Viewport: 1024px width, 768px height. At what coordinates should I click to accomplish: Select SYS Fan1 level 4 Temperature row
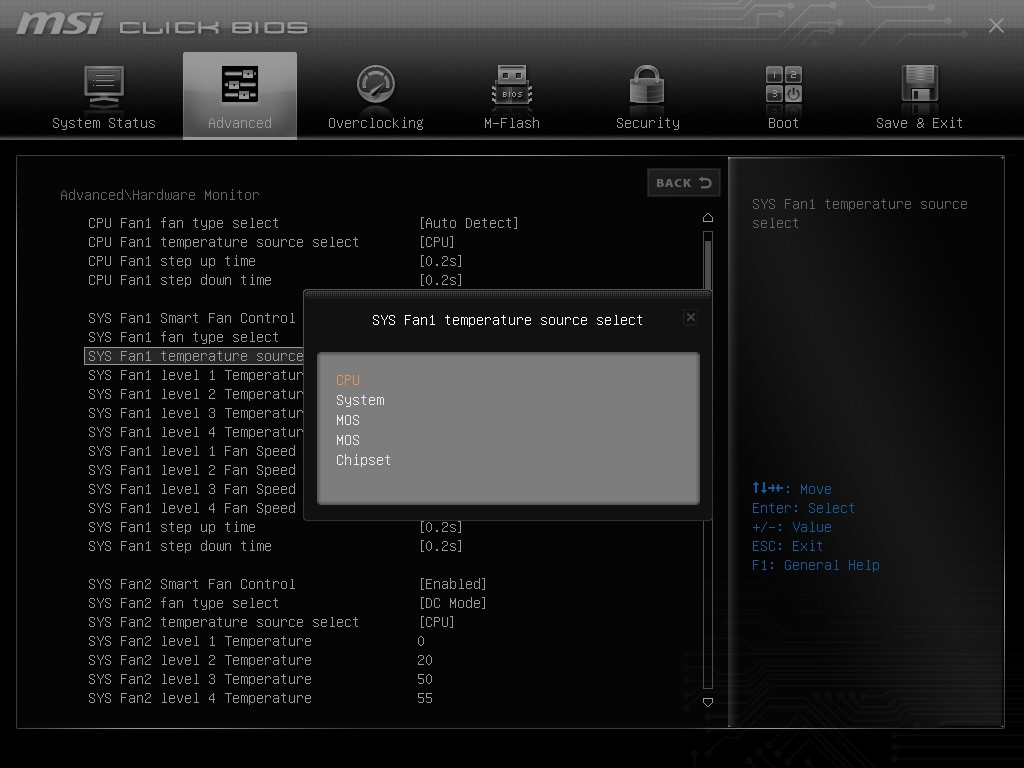coord(195,432)
